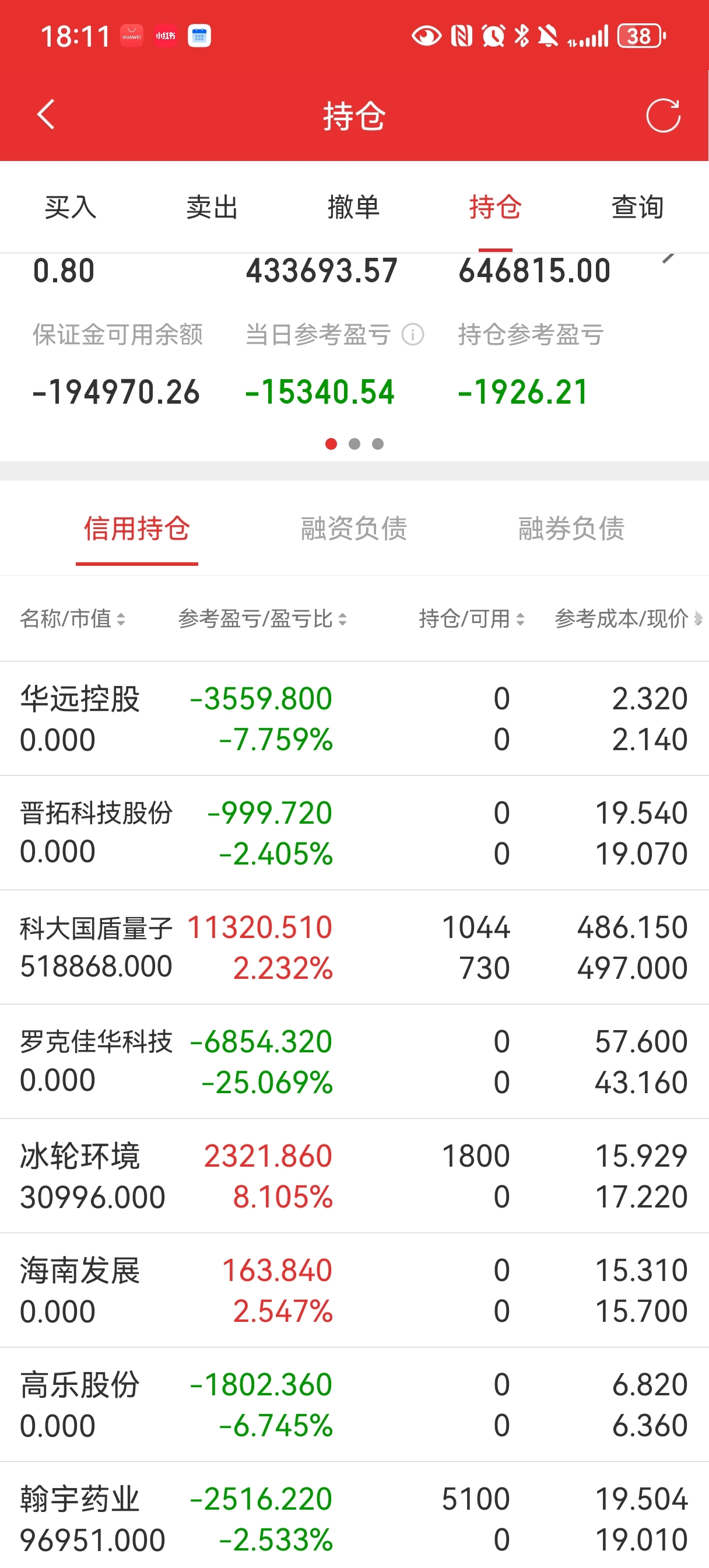Tap the Huawei app notification icon

(131, 36)
